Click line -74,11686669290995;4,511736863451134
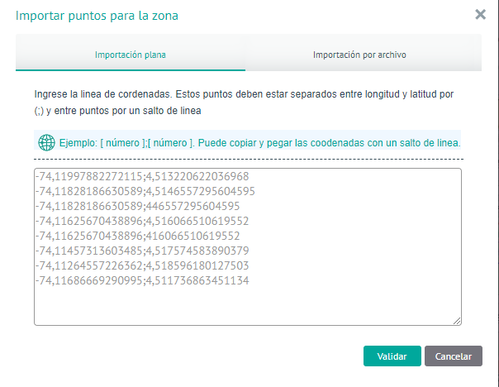This screenshot has width=499, height=387. (x=142, y=280)
